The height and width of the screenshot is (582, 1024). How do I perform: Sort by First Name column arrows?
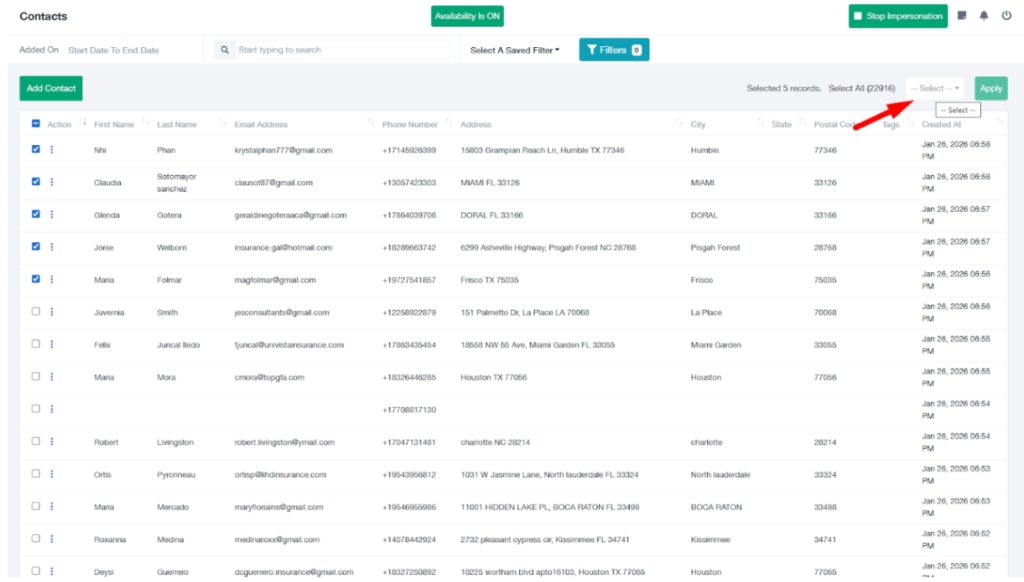(146, 124)
